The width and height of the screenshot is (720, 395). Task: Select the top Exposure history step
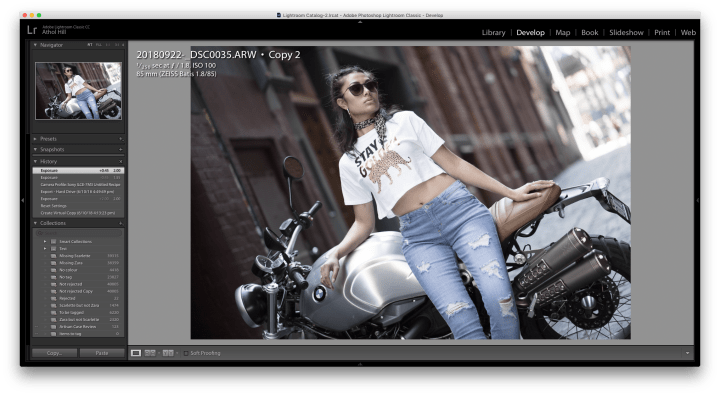78,170
